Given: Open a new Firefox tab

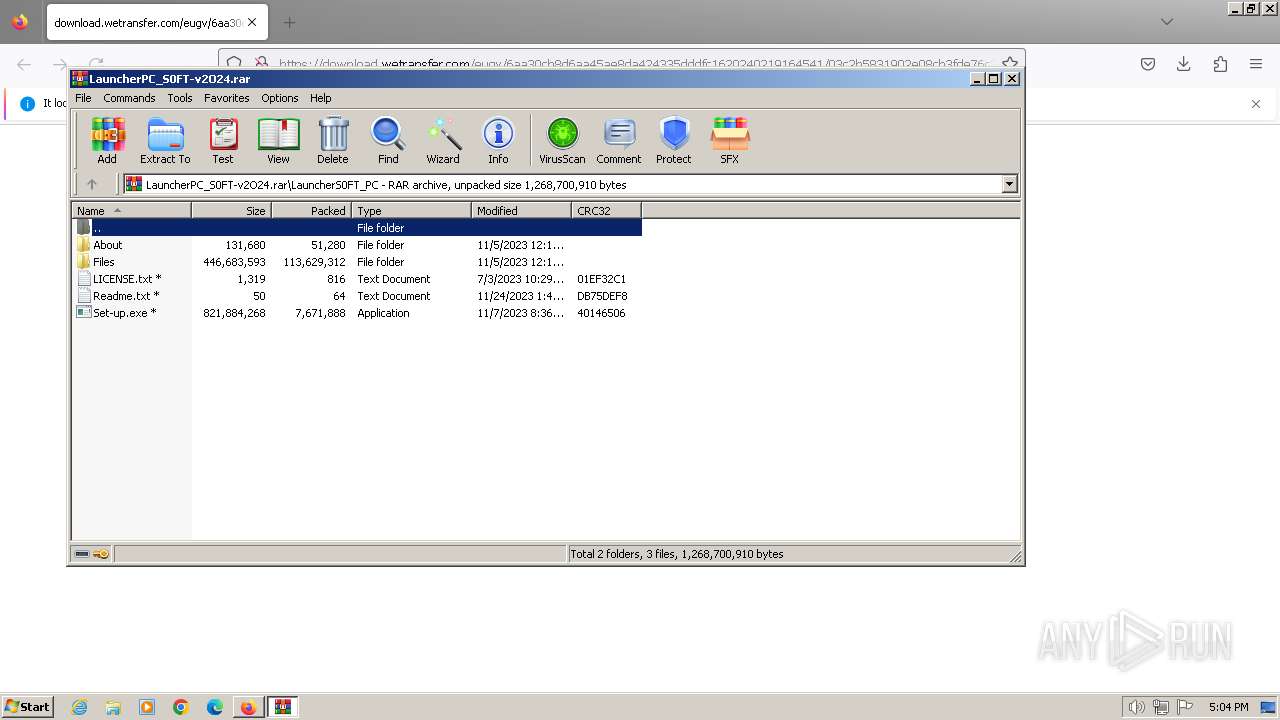Looking at the screenshot, I should [289, 22].
